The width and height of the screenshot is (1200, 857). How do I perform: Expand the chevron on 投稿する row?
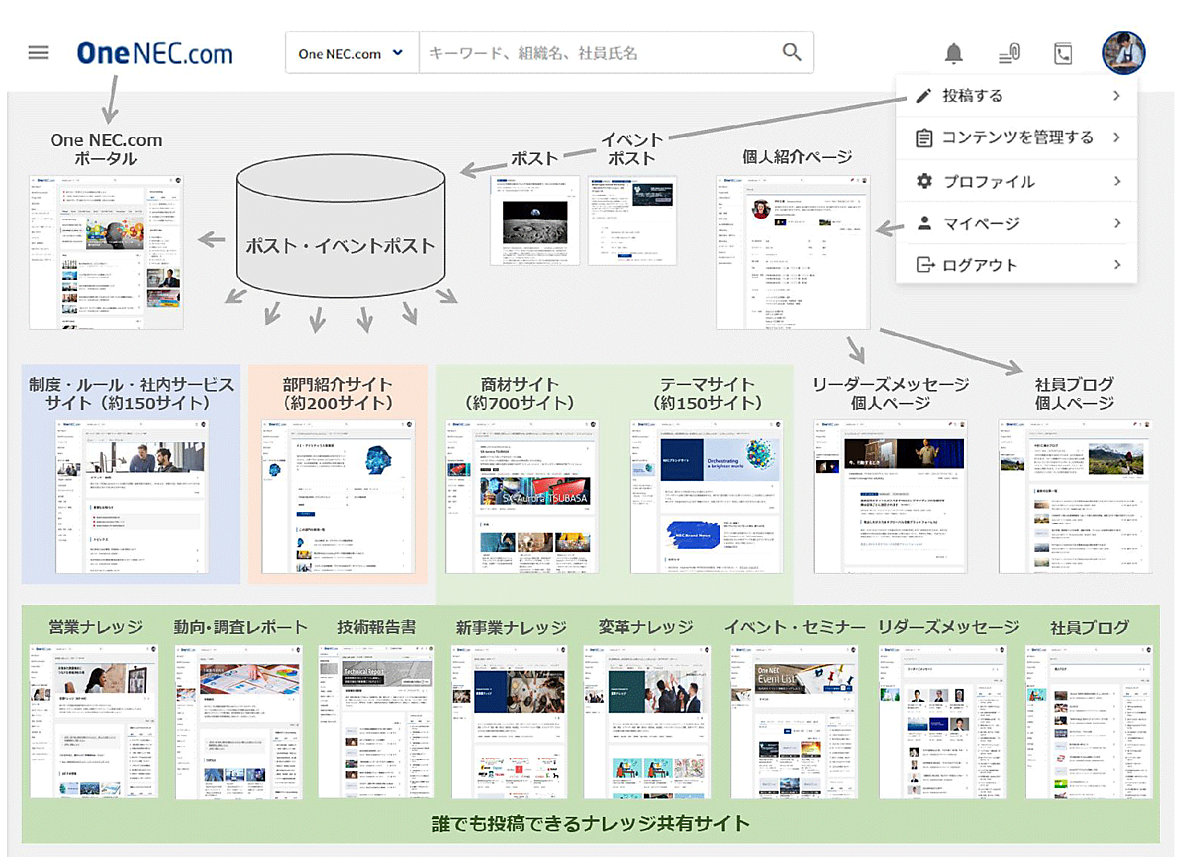click(1116, 96)
